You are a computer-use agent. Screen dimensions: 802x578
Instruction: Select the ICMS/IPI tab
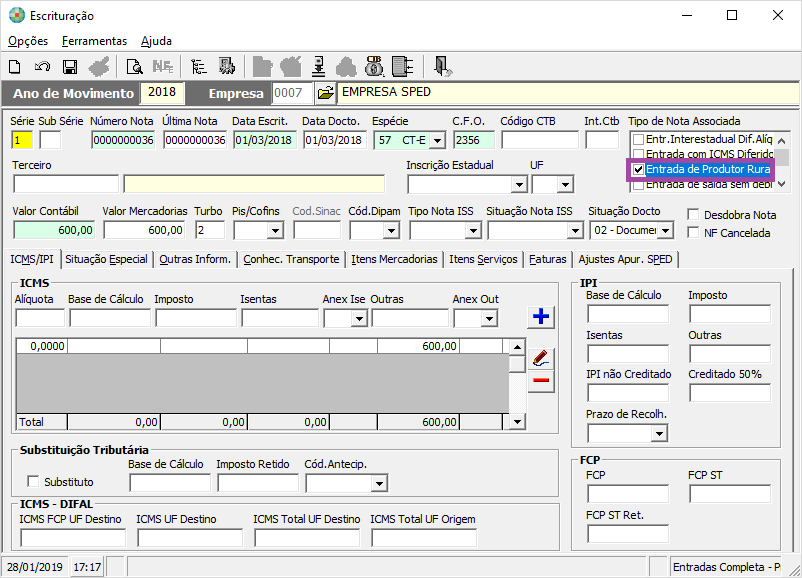coord(32,259)
